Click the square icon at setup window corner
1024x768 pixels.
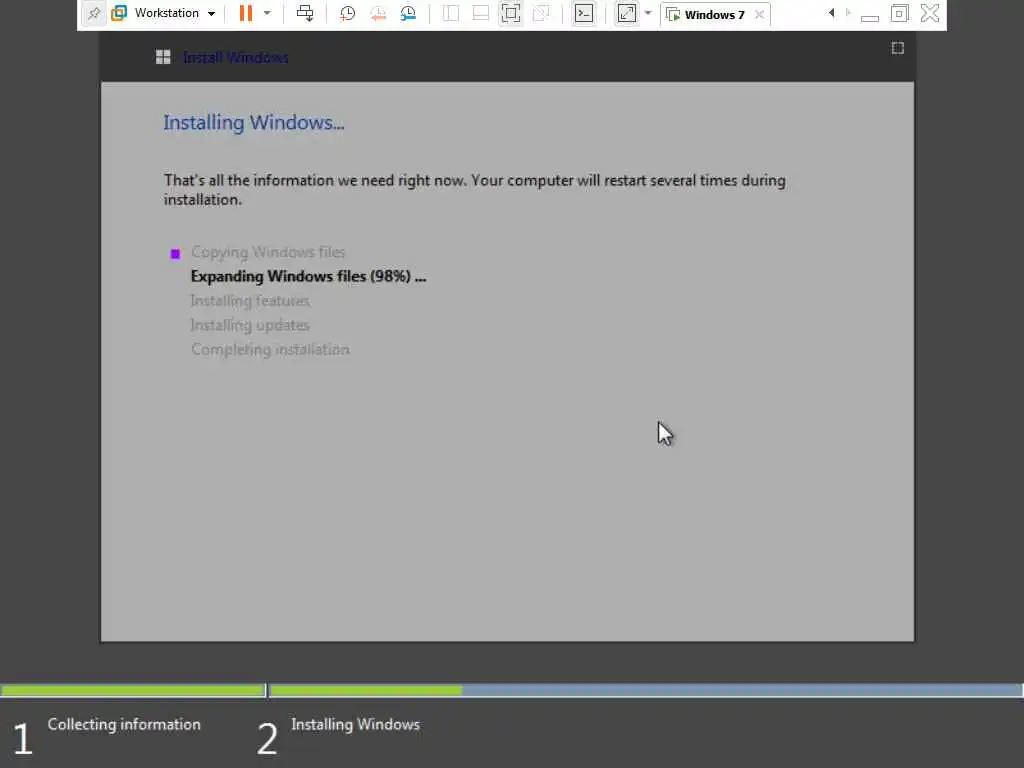(x=898, y=48)
